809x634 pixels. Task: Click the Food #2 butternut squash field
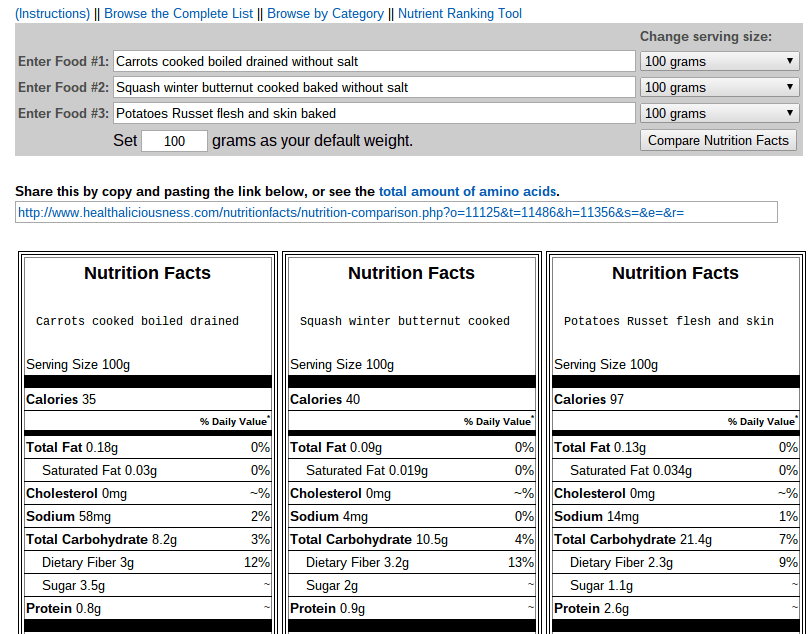click(374, 88)
